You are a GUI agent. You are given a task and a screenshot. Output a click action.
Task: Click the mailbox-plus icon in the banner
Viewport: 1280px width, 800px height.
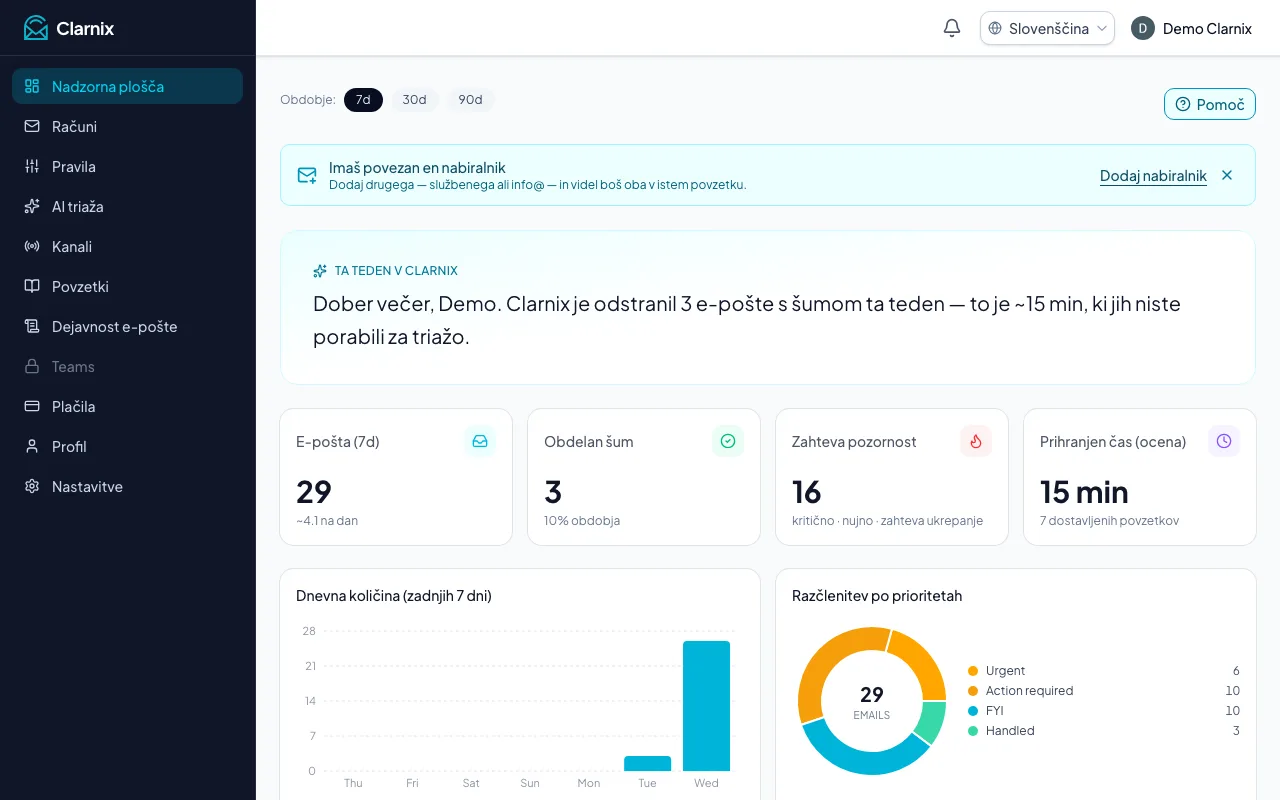tap(307, 175)
